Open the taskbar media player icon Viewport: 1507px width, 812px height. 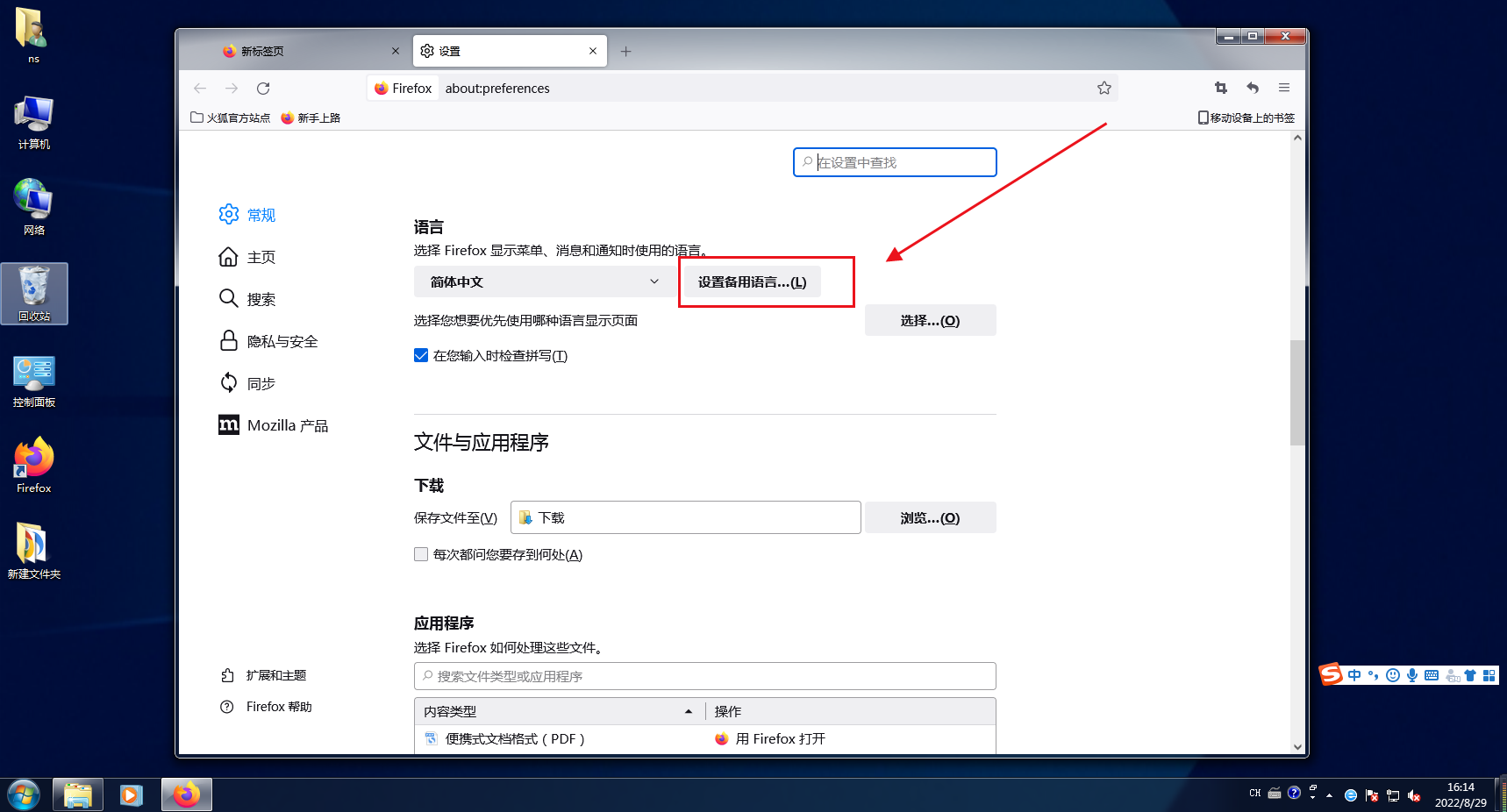coord(132,795)
